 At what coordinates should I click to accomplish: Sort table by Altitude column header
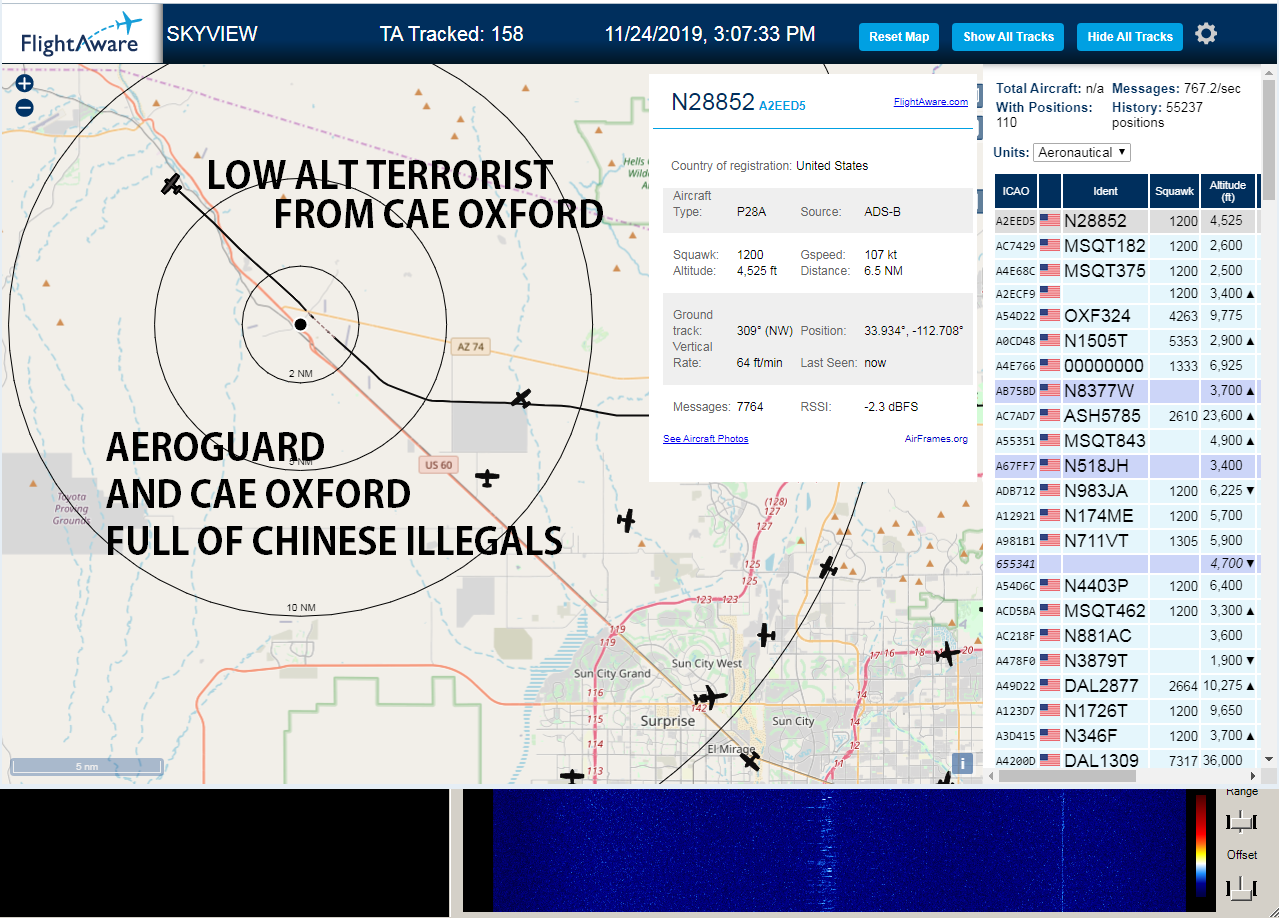tap(1228, 190)
